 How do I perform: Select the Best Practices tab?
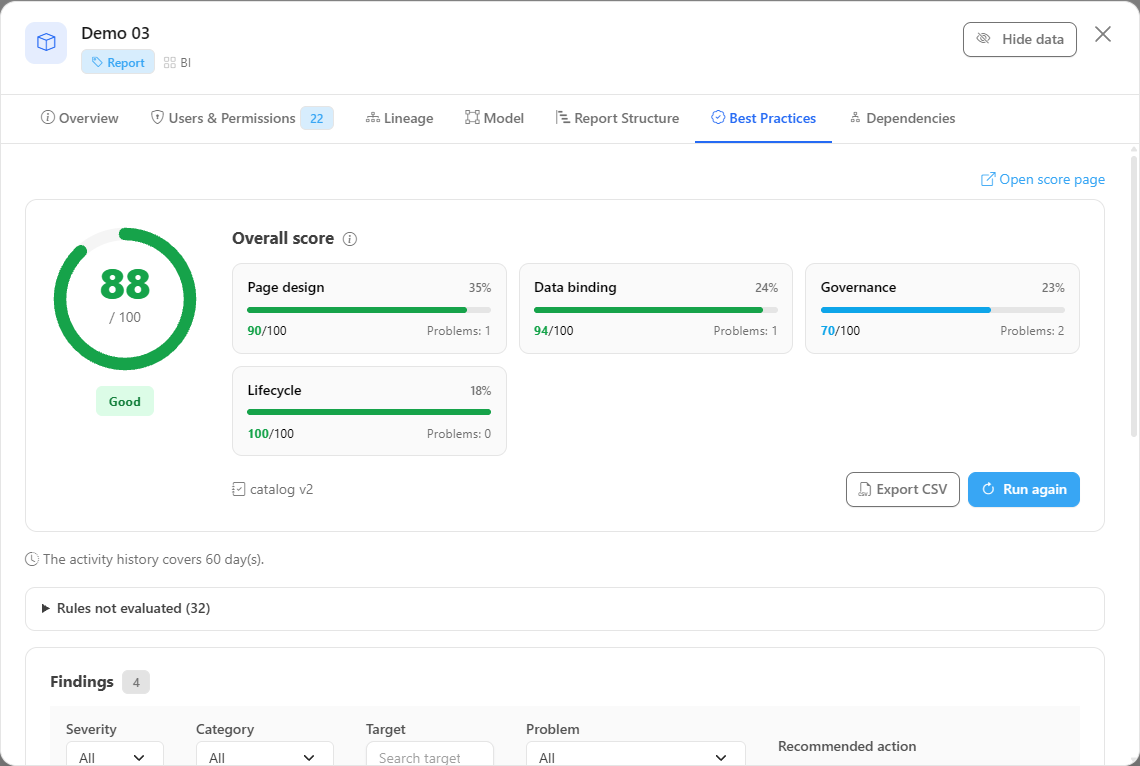pyautogui.click(x=763, y=118)
